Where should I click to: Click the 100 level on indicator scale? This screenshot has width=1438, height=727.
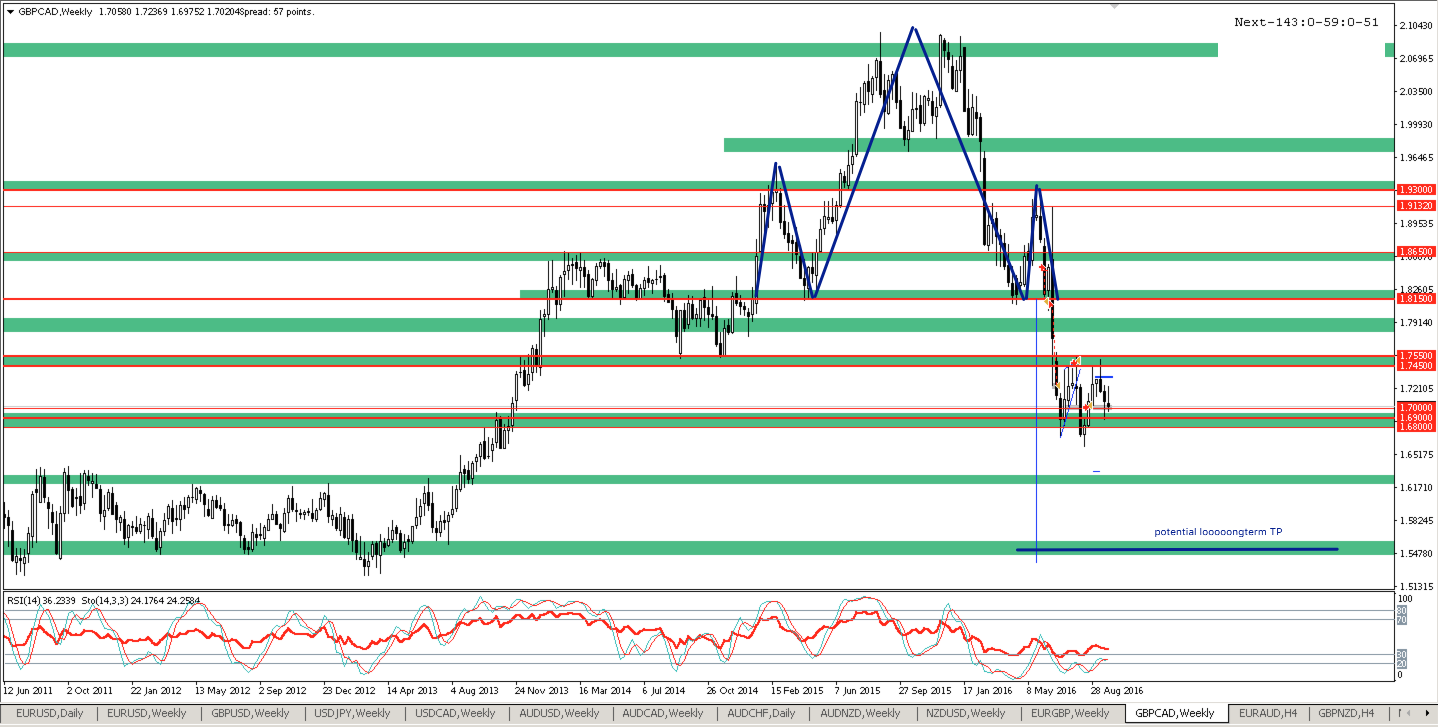[x=1406, y=597]
